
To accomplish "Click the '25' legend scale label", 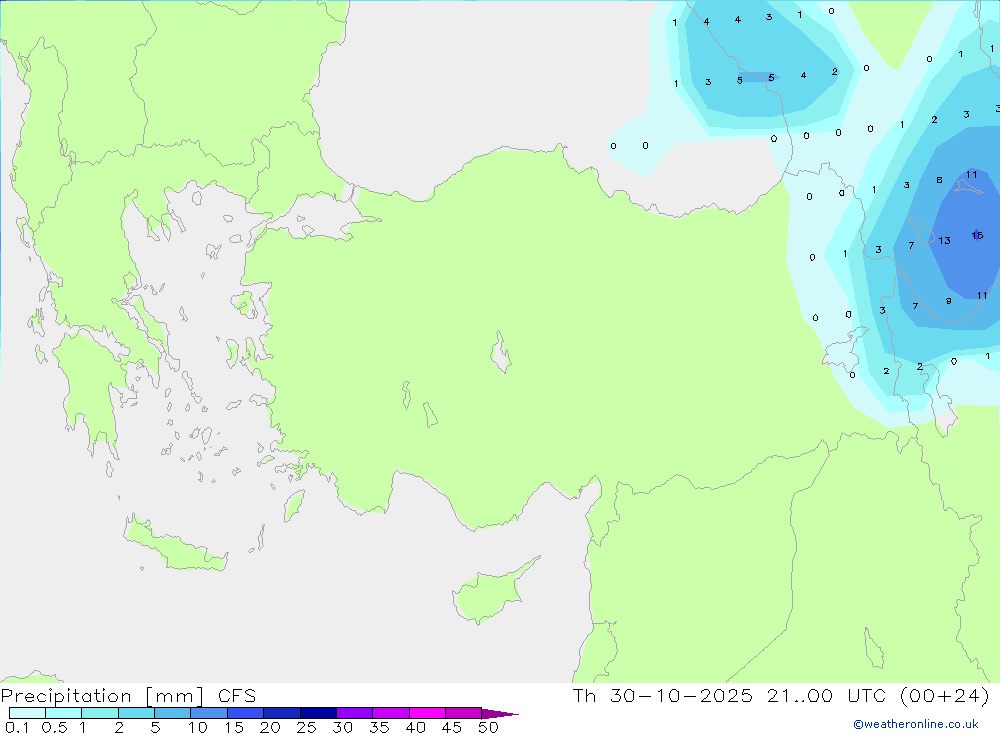I will (x=306, y=727).
